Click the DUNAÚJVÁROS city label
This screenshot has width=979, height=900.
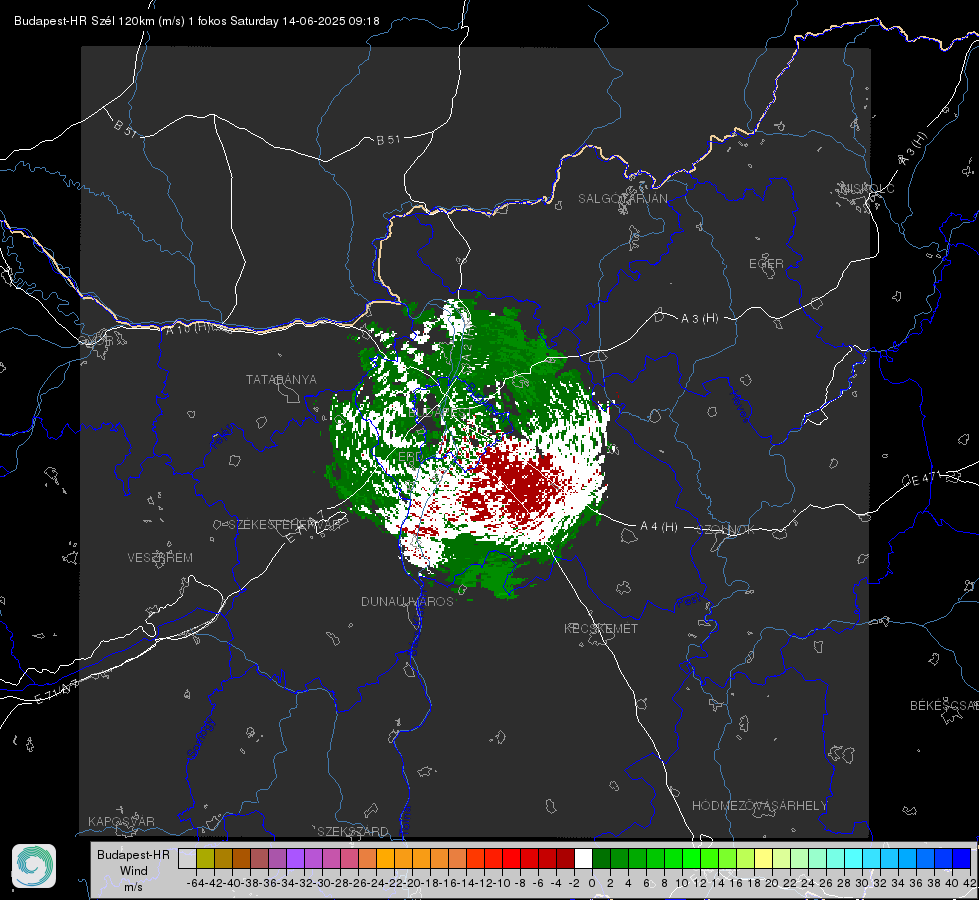coord(407,601)
